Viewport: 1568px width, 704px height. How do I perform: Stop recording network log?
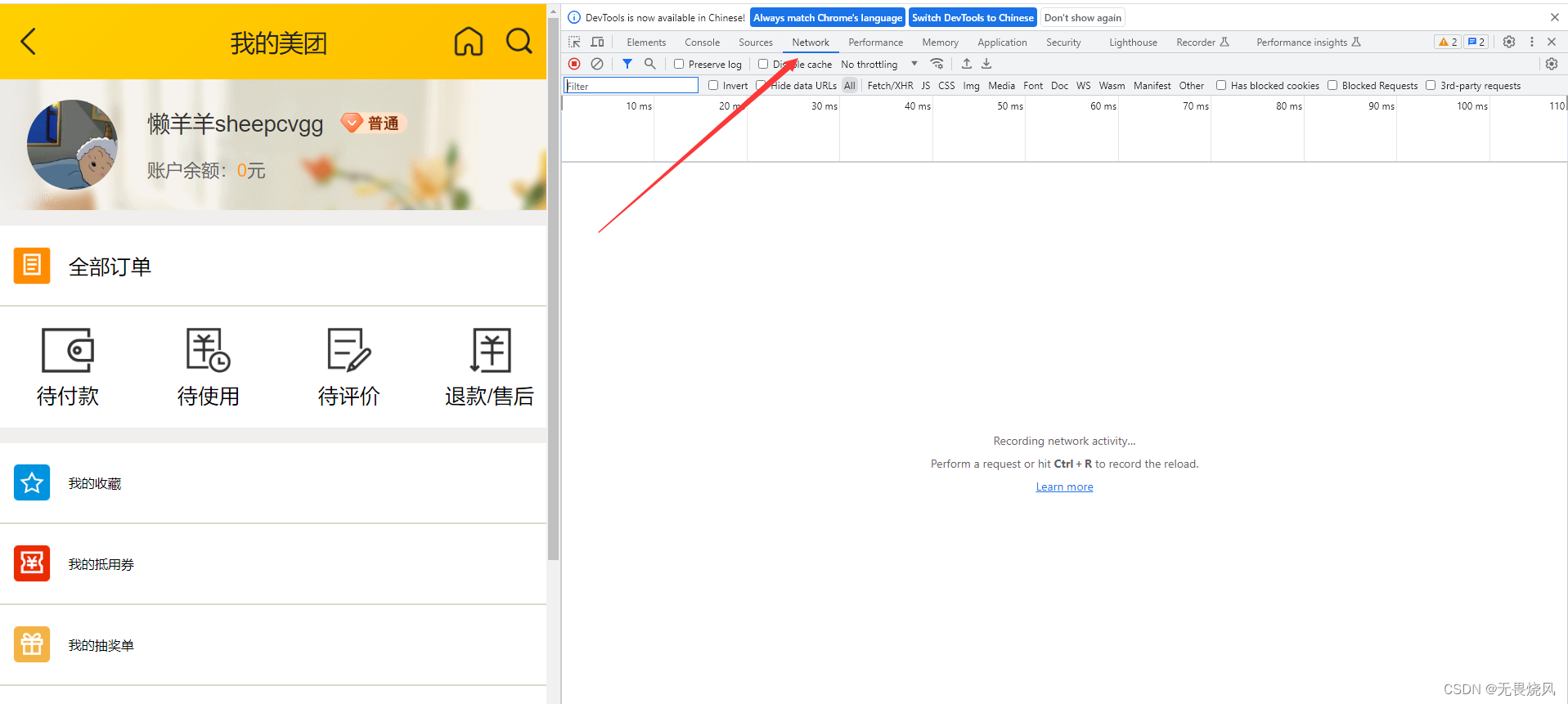tap(574, 64)
